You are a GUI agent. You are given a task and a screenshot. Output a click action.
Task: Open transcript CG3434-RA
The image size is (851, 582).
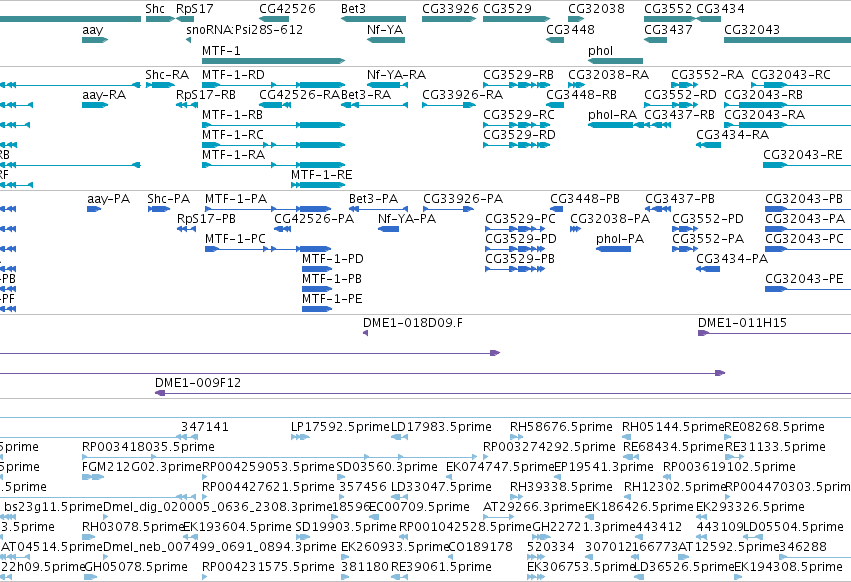708,145
